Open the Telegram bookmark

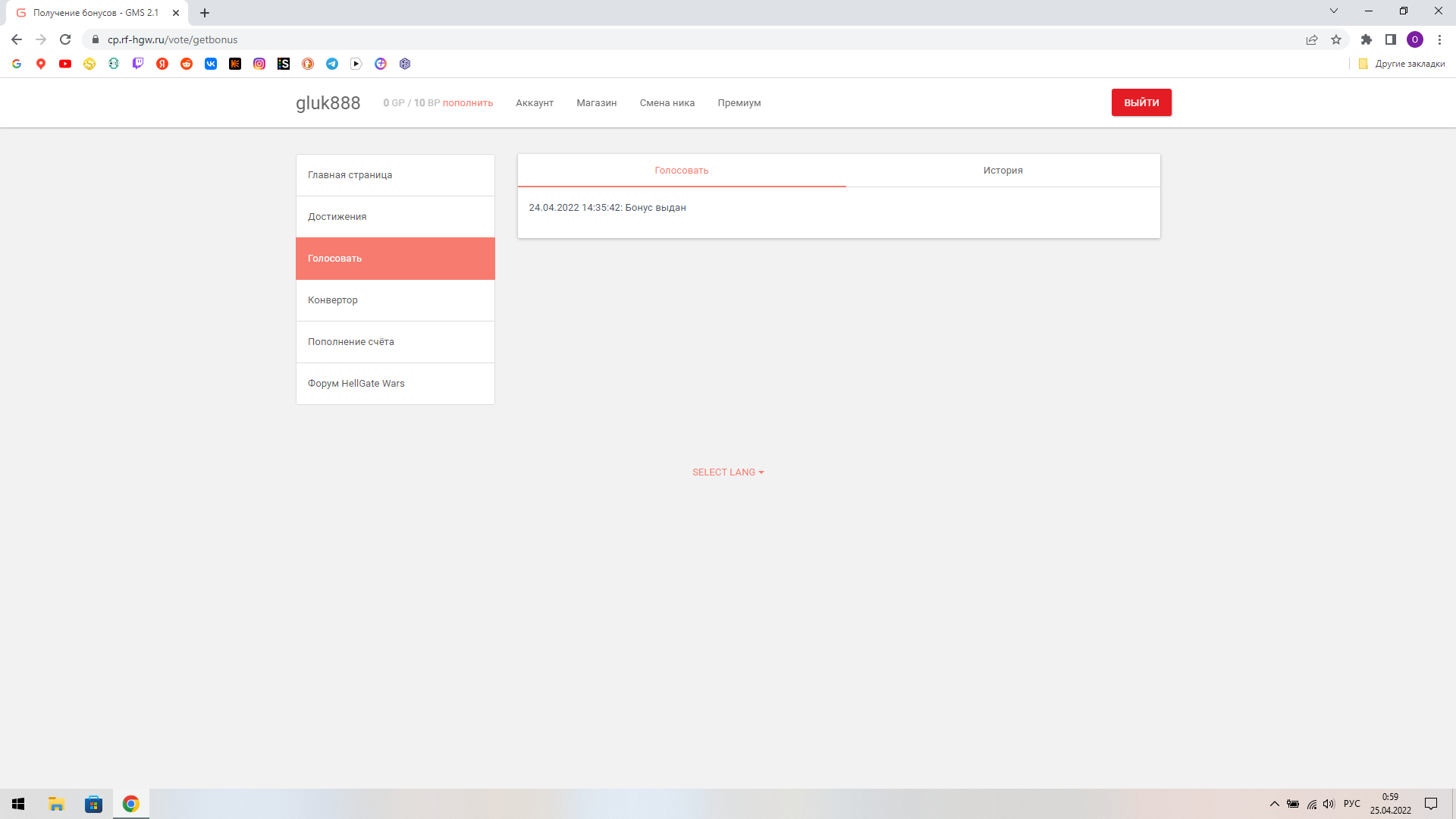tap(332, 64)
